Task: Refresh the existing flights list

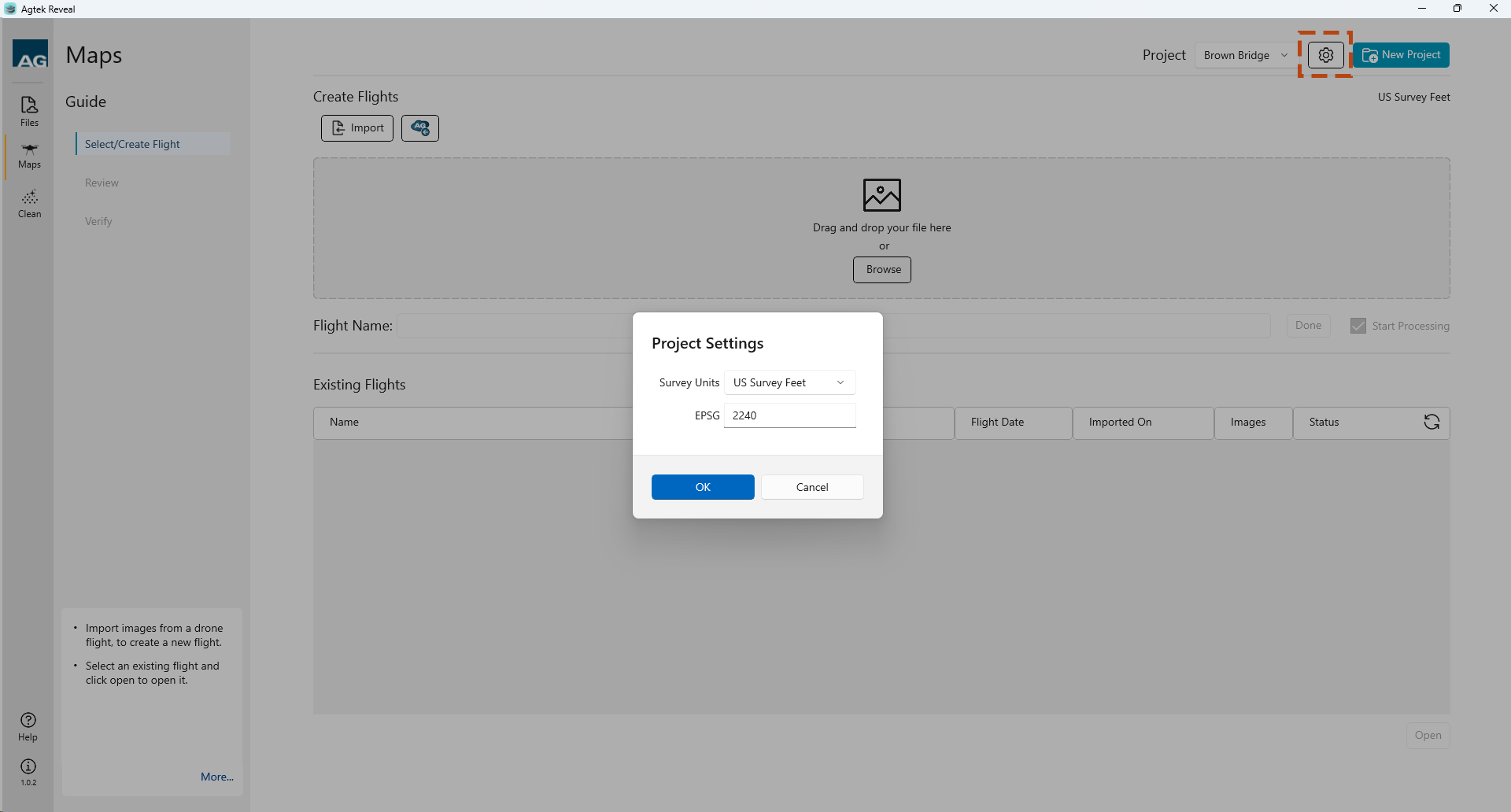Action: [1432, 423]
